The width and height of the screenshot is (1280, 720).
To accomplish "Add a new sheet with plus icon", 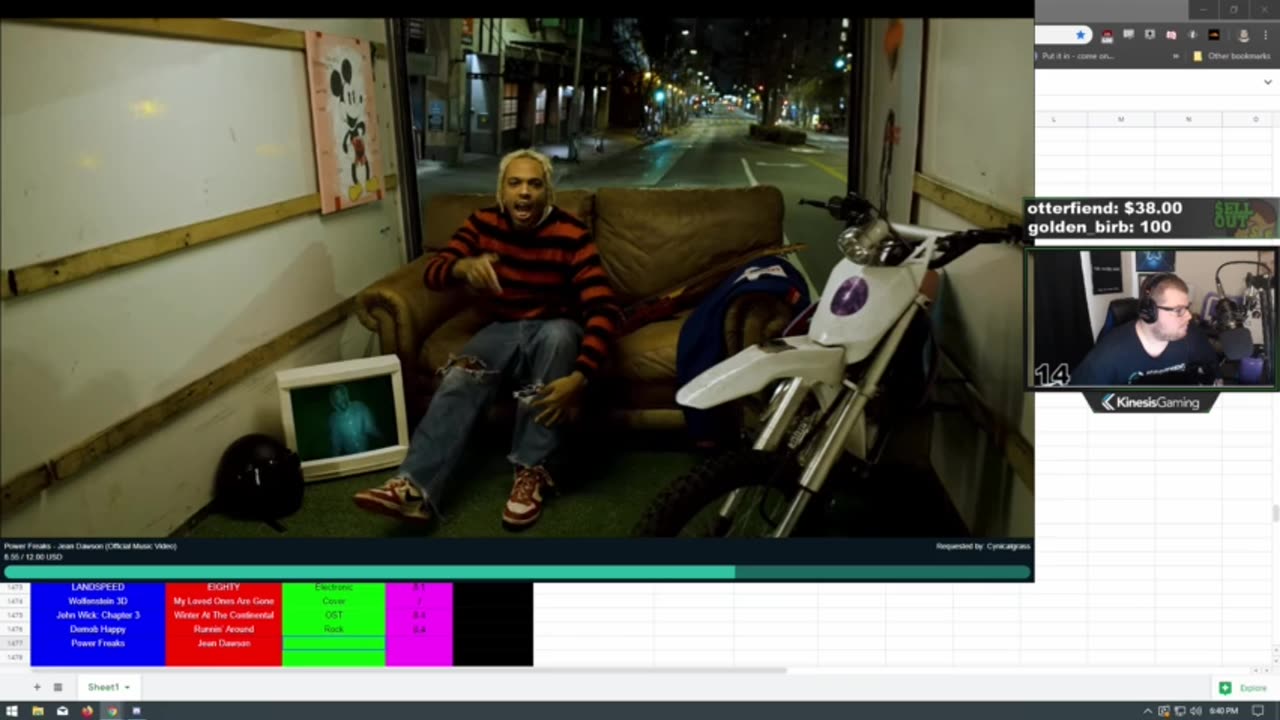I will point(37,687).
